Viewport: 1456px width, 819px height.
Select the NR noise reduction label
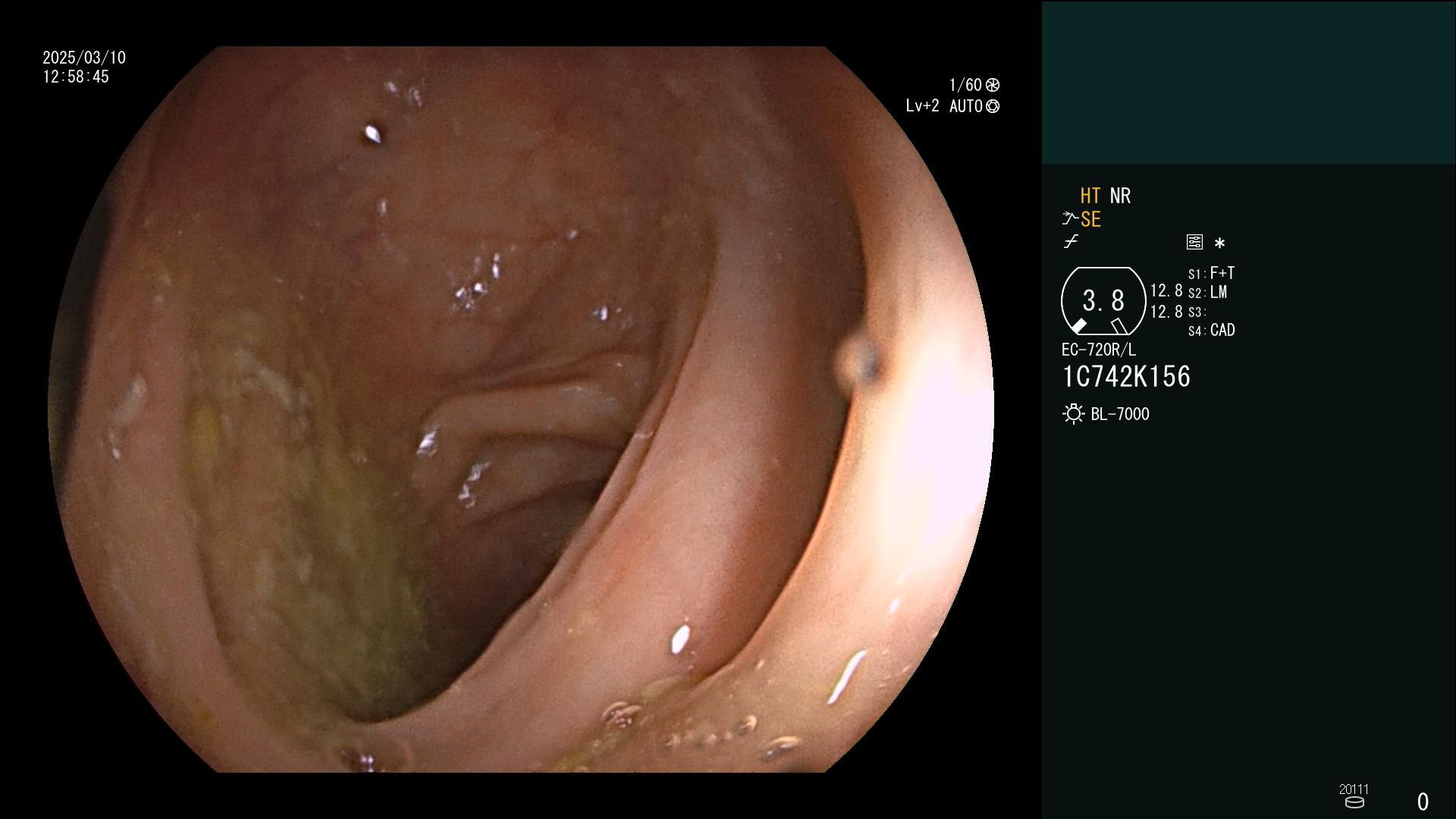click(1120, 196)
